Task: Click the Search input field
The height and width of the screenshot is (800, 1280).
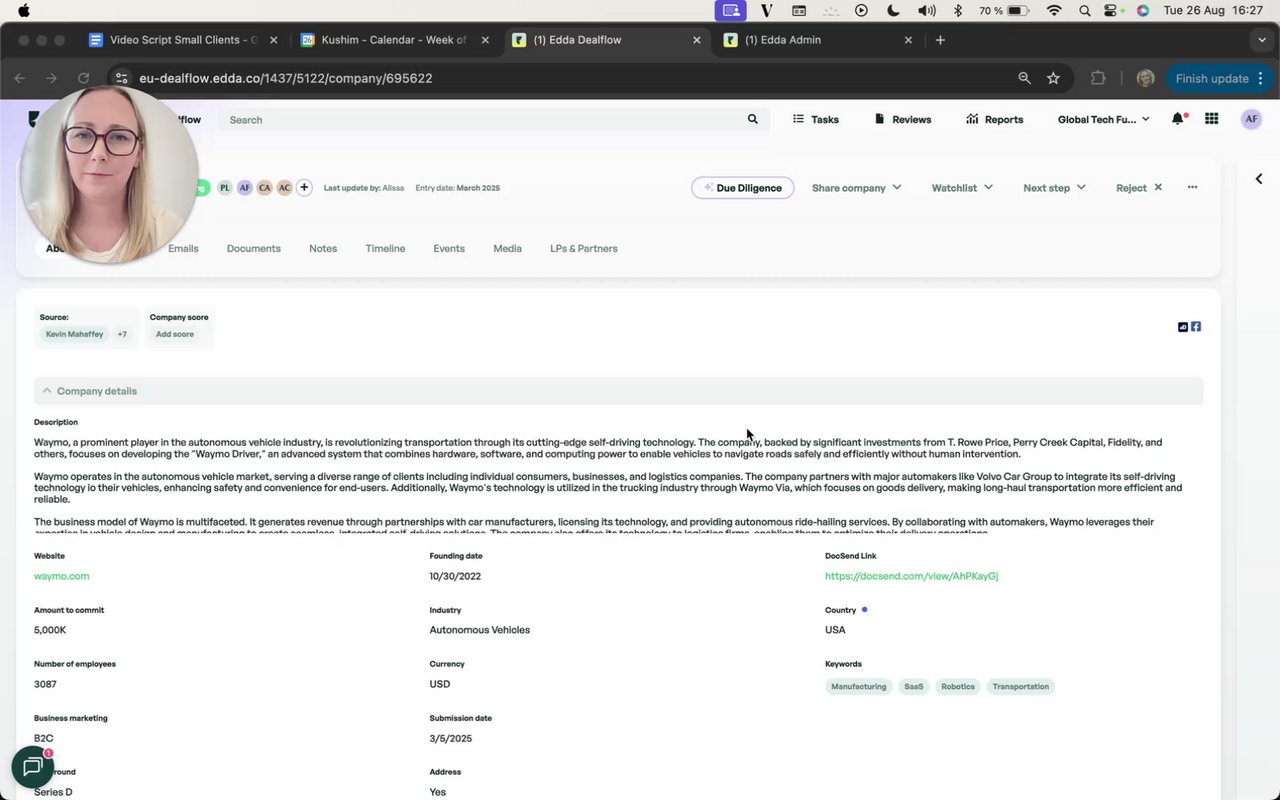Action: (x=486, y=119)
